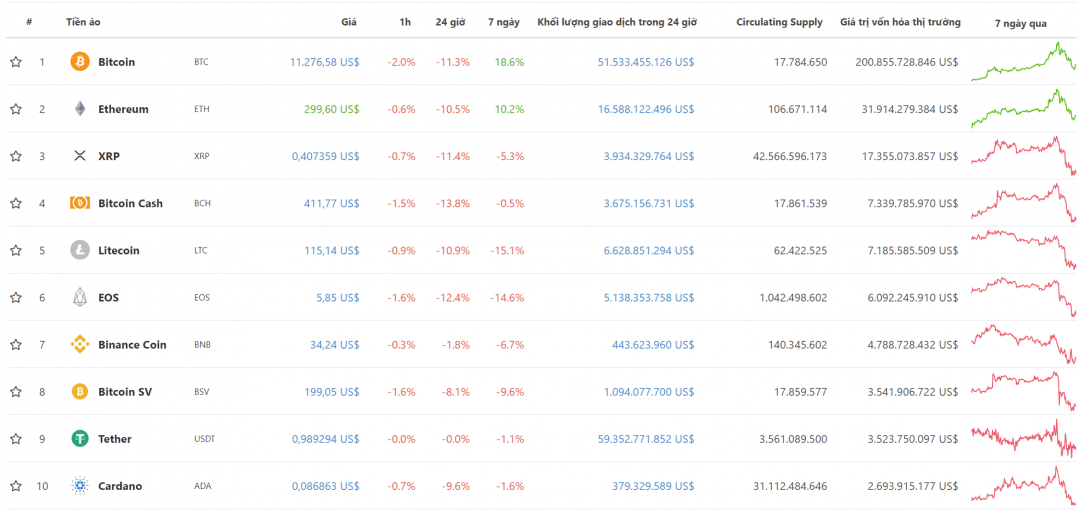Toggle the favorite star for Bitcoin Cash
This screenshot has width=1080, height=513.
point(16,203)
